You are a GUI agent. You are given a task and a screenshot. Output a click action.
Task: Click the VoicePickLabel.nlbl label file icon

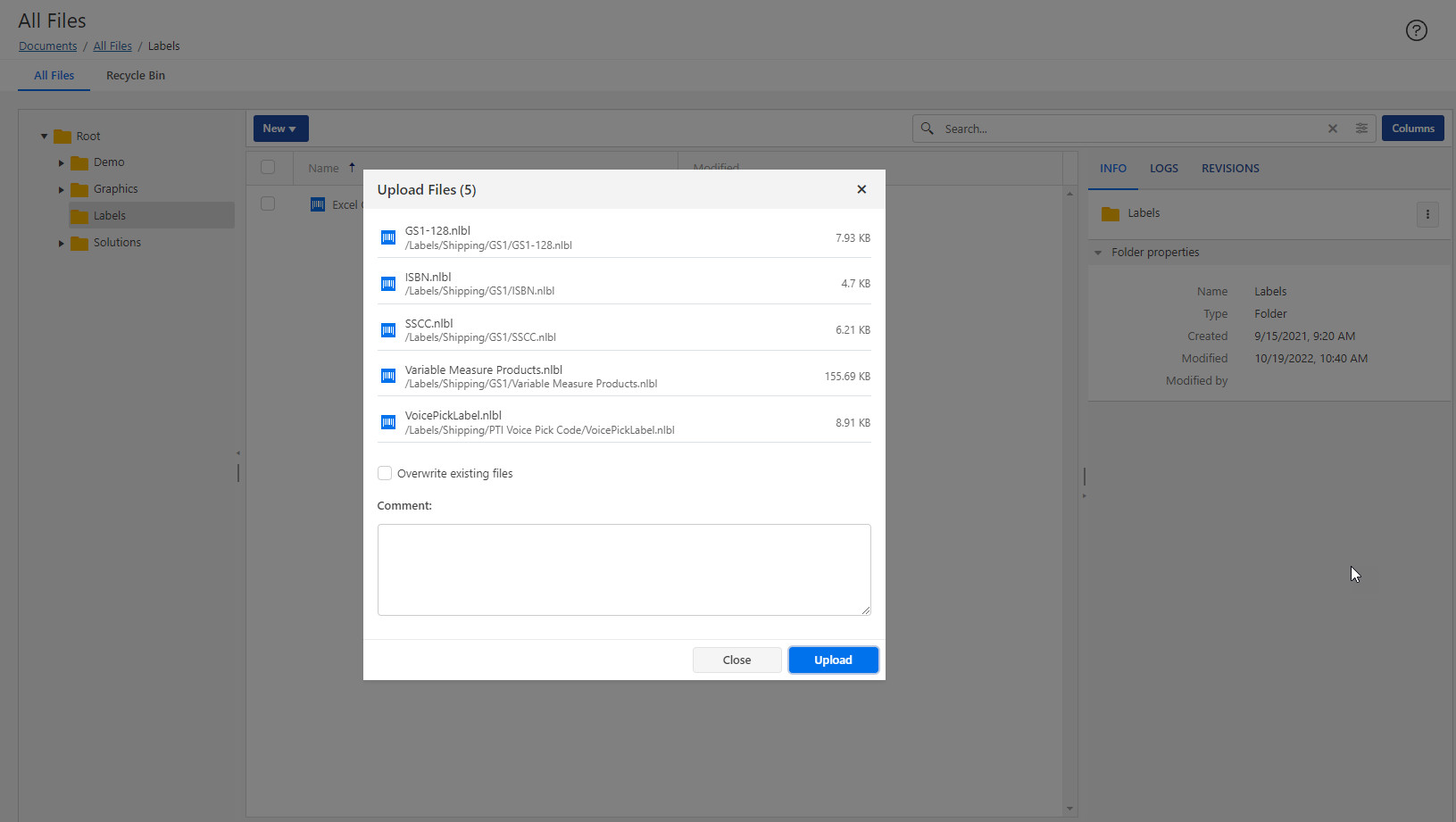click(x=388, y=422)
